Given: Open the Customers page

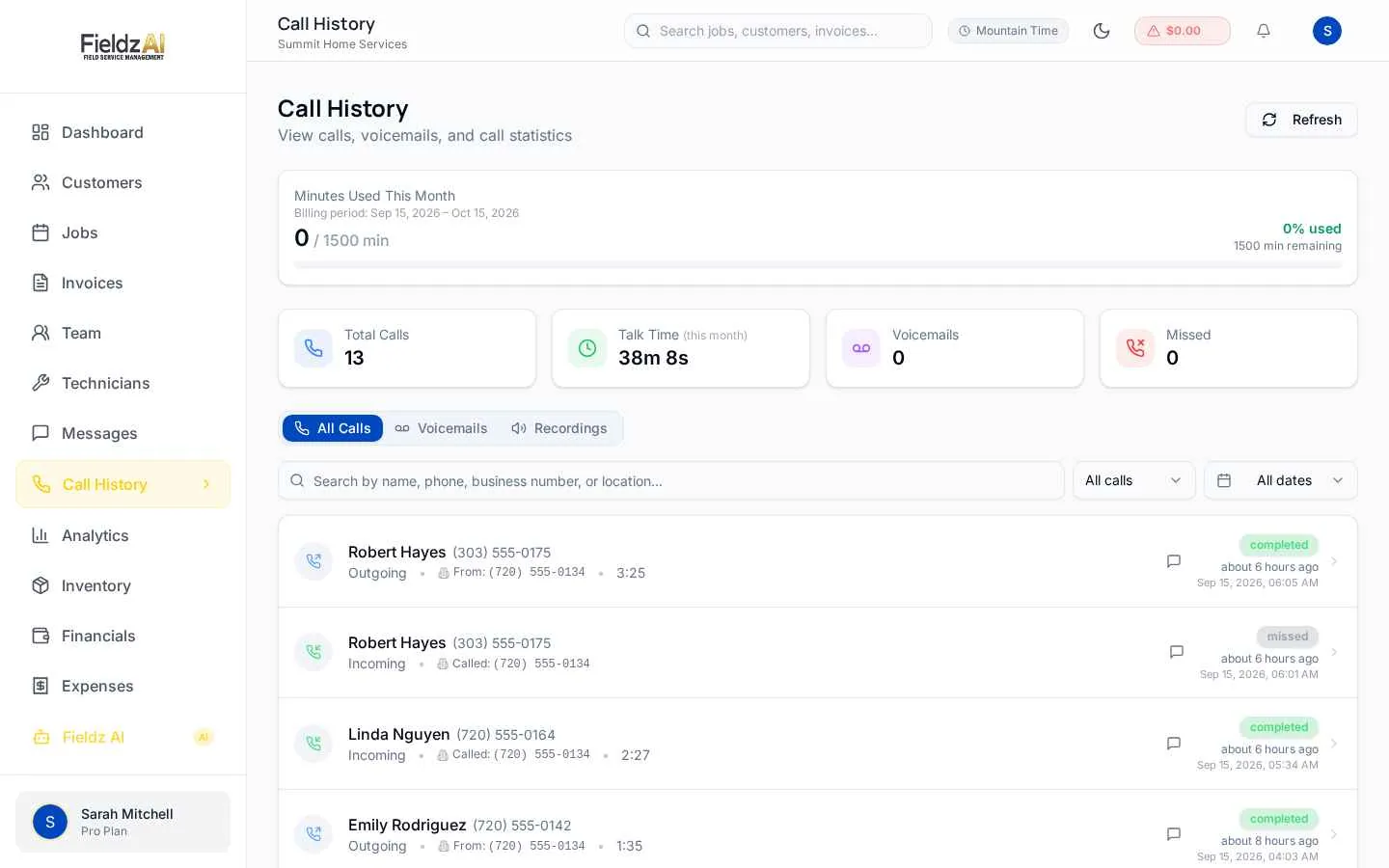Looking at the screenshot, I should 123,182.
